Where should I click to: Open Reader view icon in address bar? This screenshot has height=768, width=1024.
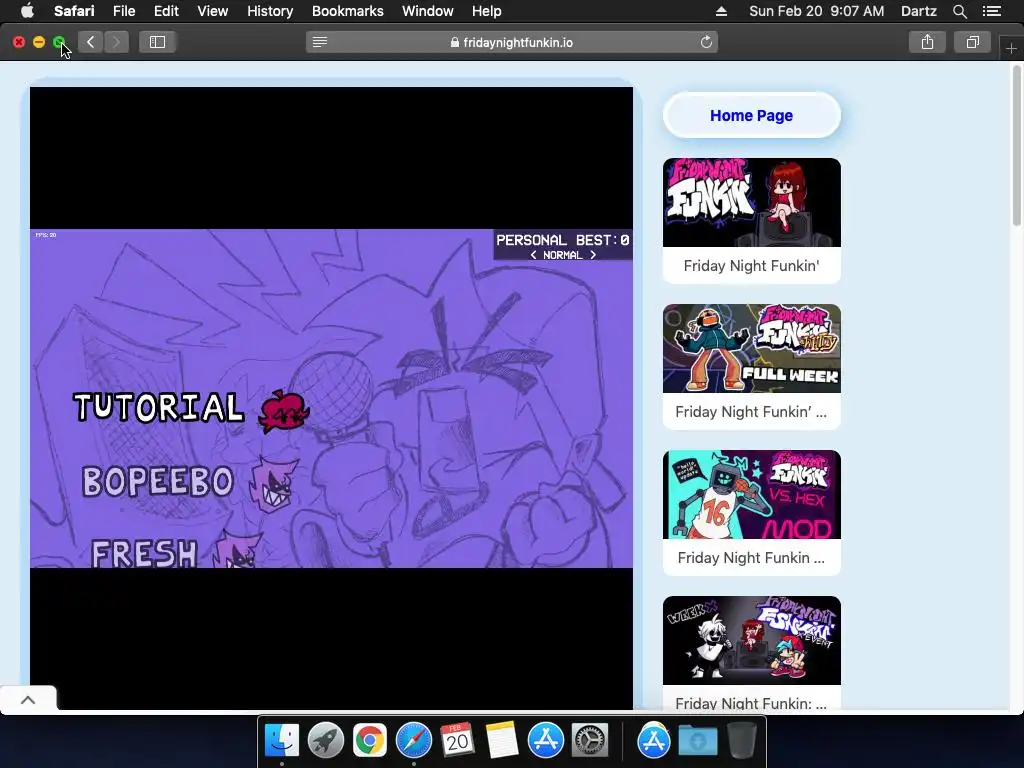coord(319,42)
